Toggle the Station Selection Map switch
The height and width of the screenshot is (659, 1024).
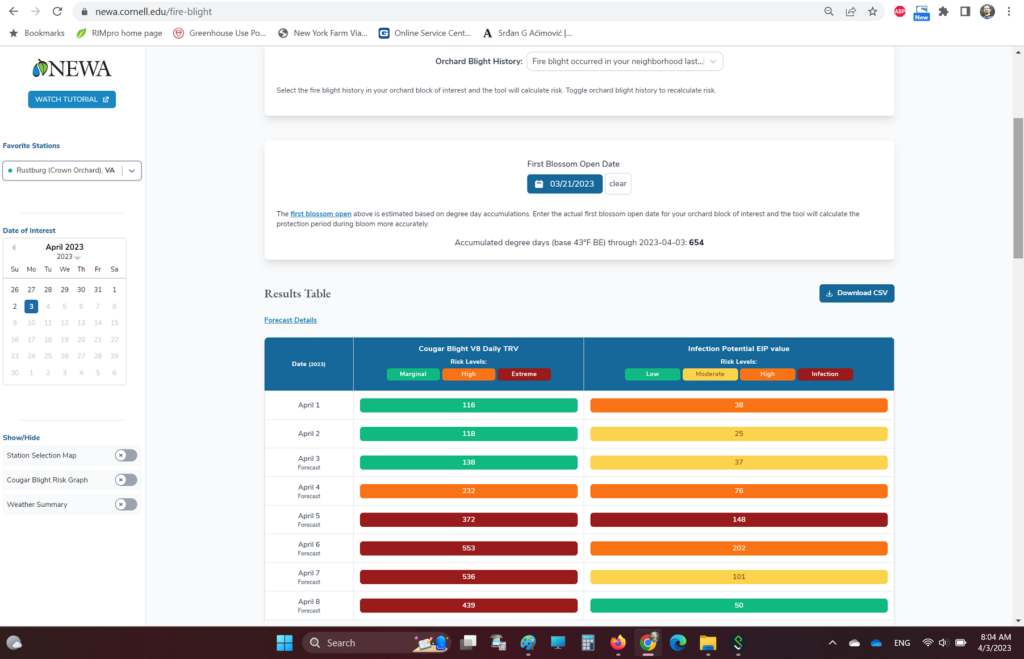click(x=126, y=455)
